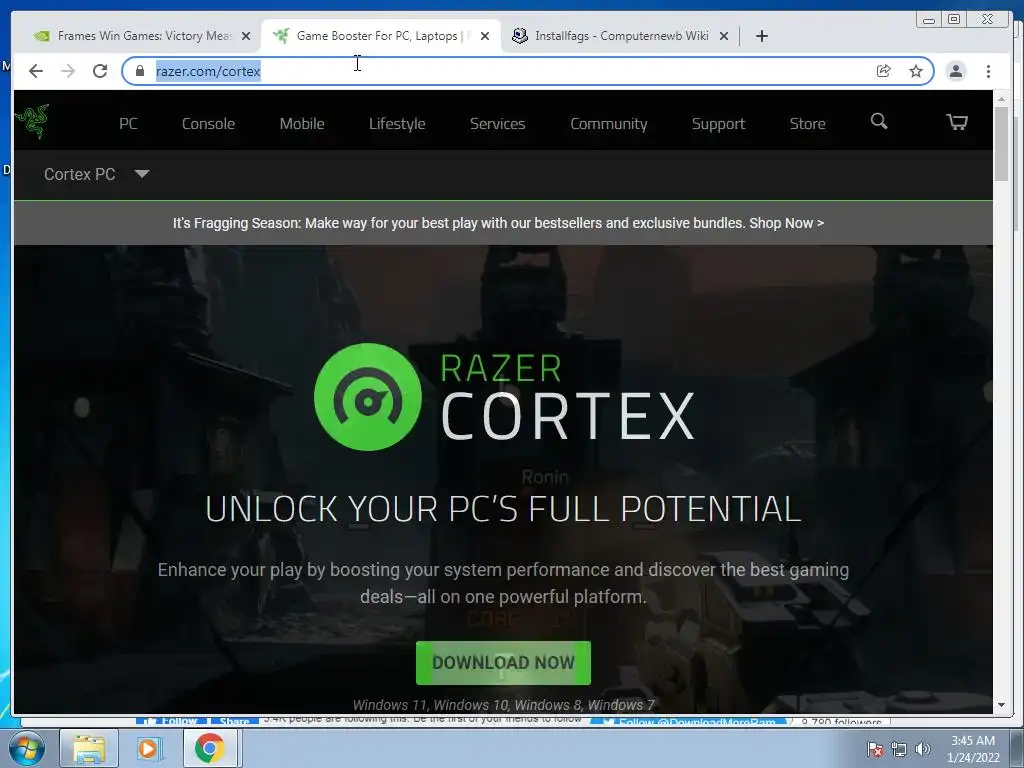Open the Support navigation menu
Image resolution: width=1024 pixels, height=768 pixels.
718,123
